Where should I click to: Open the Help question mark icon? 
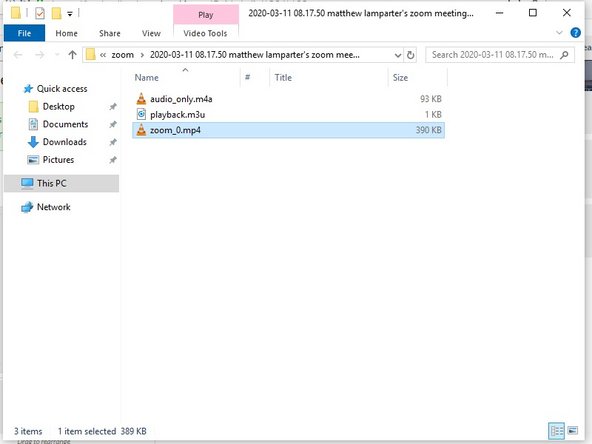pyautogui.click(x=575, y=33)
